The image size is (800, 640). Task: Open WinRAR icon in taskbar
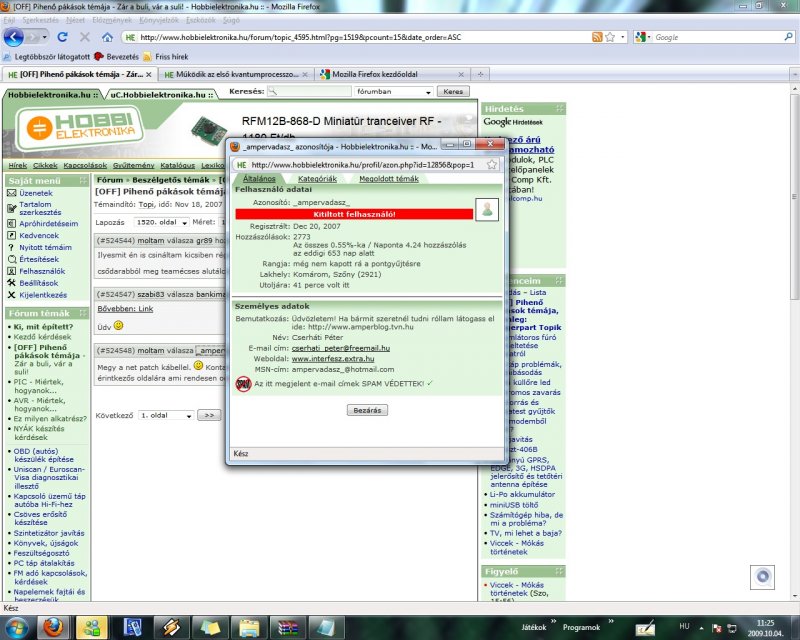pos(287,627)
